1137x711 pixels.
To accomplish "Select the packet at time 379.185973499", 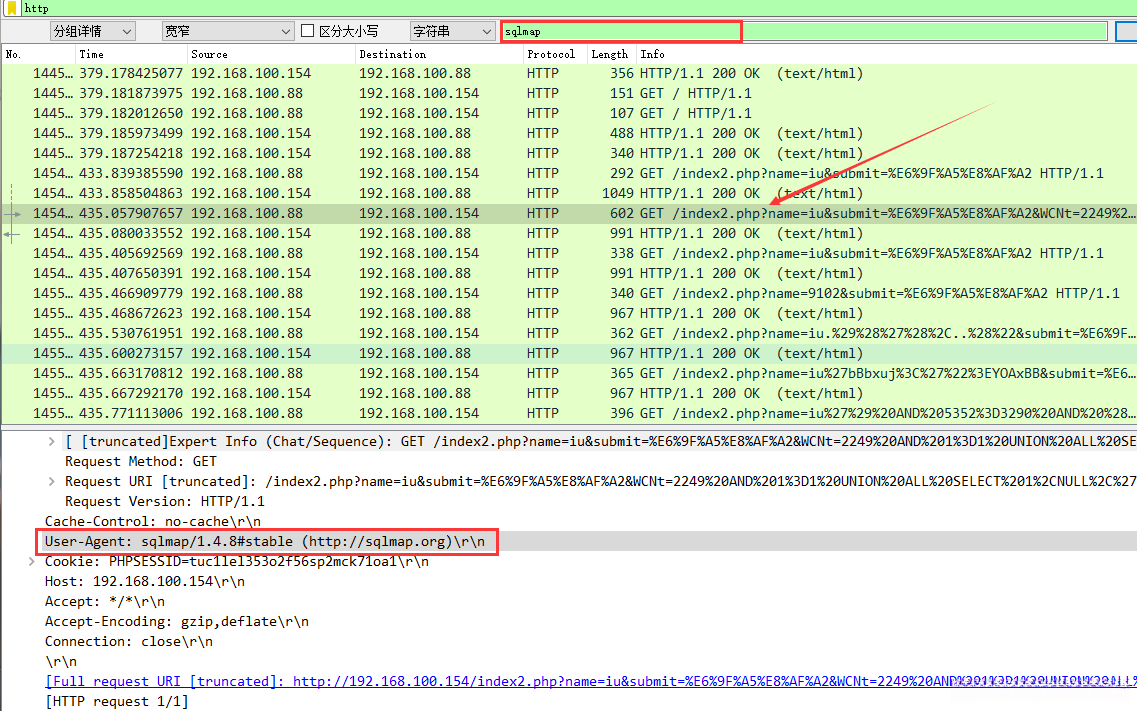I will (x=569, y=133).
